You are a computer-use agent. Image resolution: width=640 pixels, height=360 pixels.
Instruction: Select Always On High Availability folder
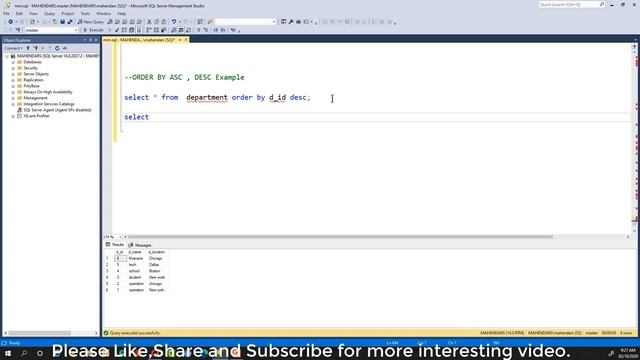(48, 92)
